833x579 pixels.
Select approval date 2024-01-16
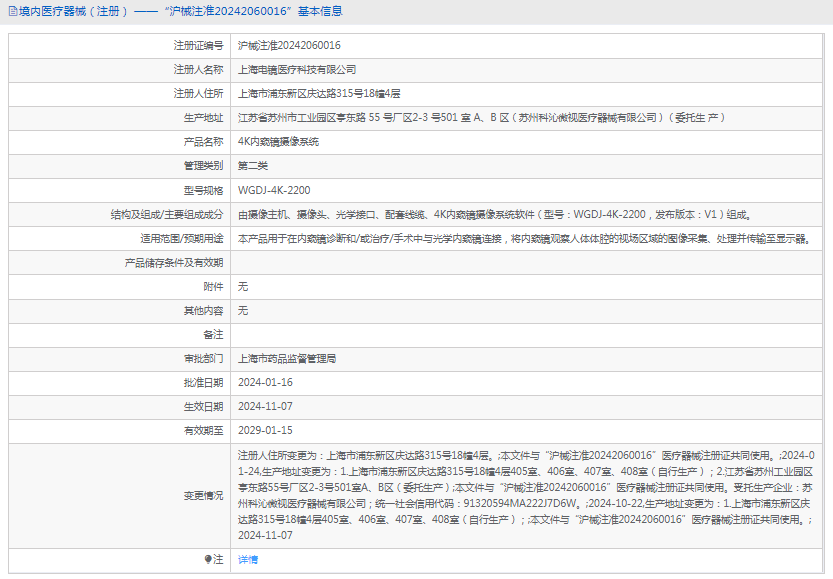(x=265, y=382)
